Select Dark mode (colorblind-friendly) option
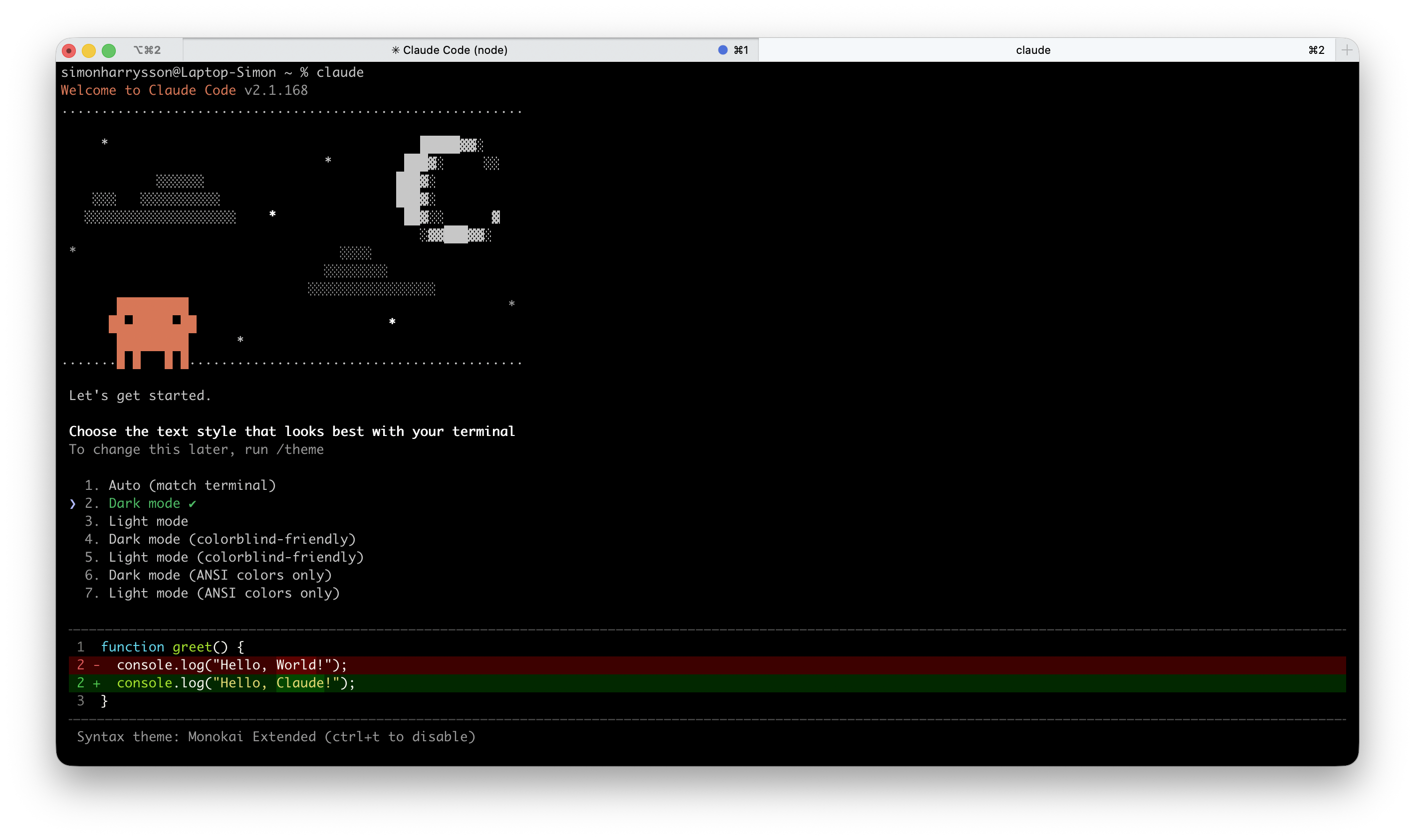 [220, 539]
